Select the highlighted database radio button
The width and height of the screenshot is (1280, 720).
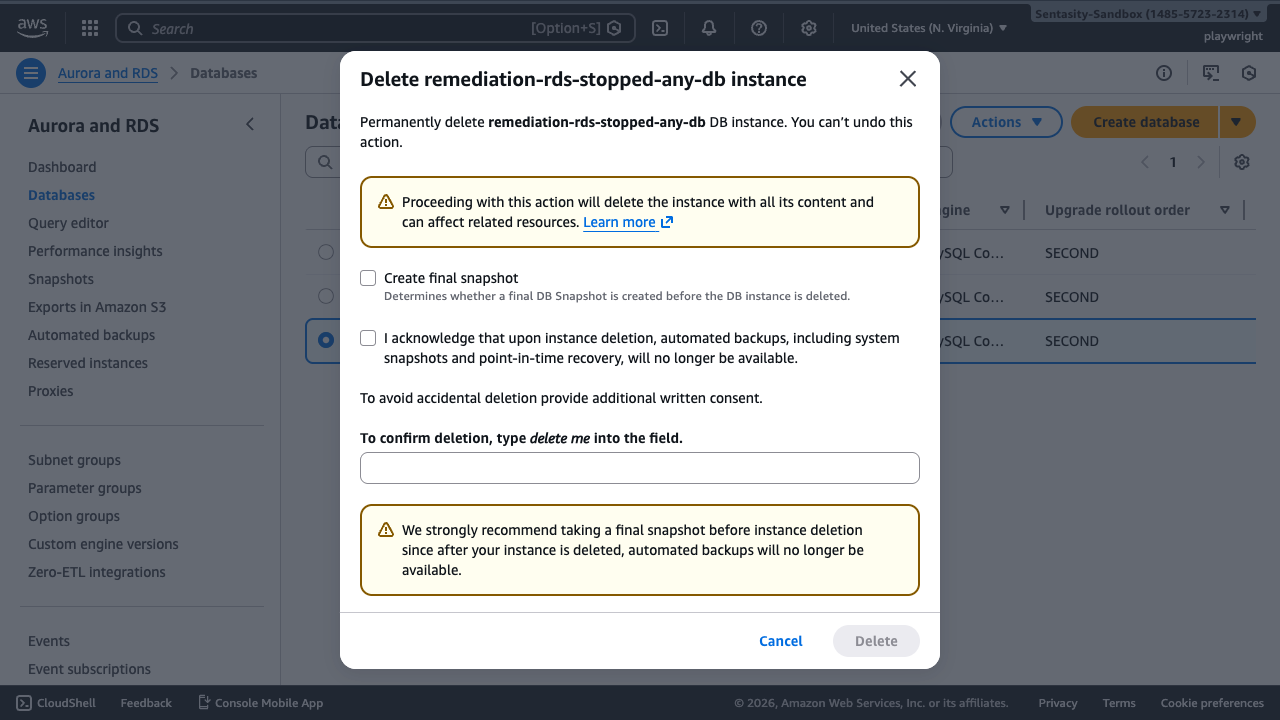tap(325, 340)
